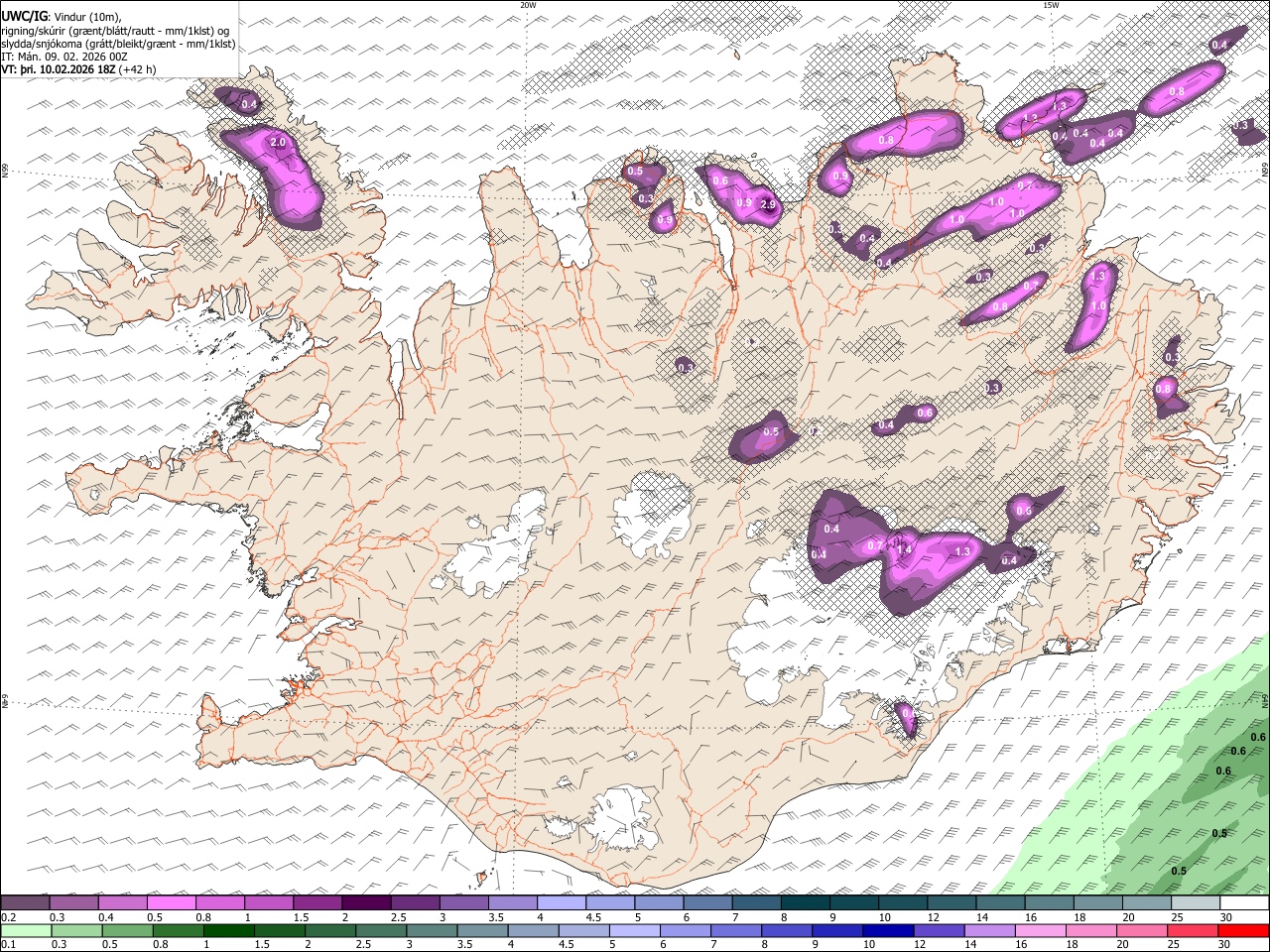
Task: Click the bottom legend 0.1 scale value
Action: [9, 945]
